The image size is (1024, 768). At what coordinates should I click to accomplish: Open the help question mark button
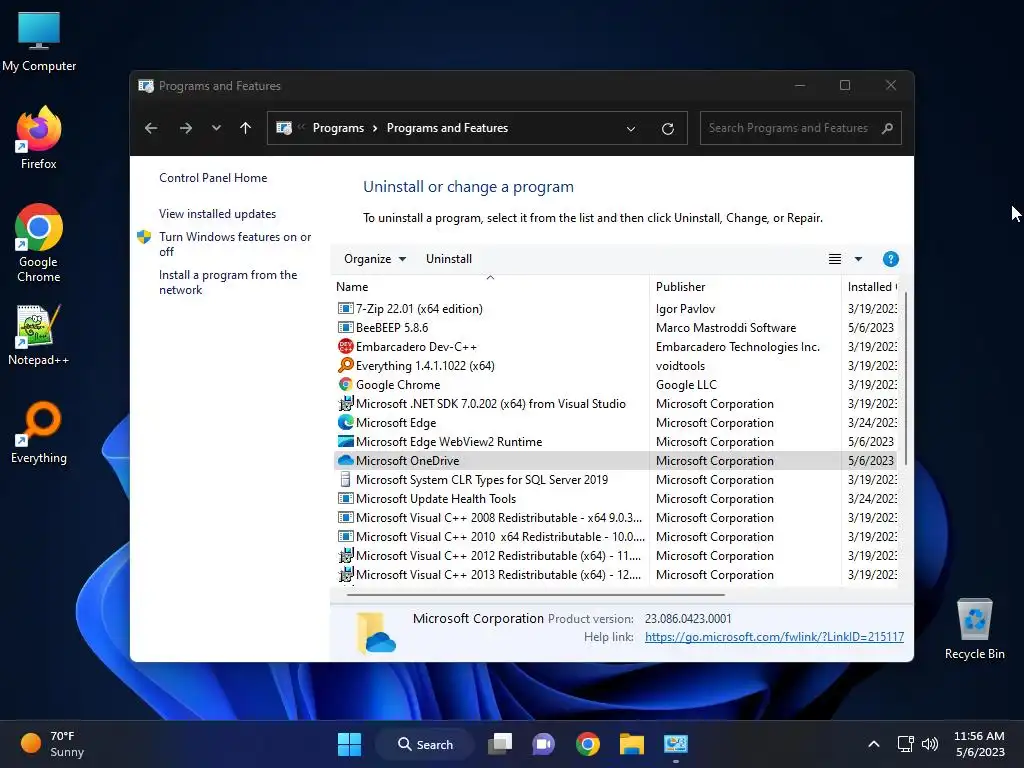(x=890, y=259)
